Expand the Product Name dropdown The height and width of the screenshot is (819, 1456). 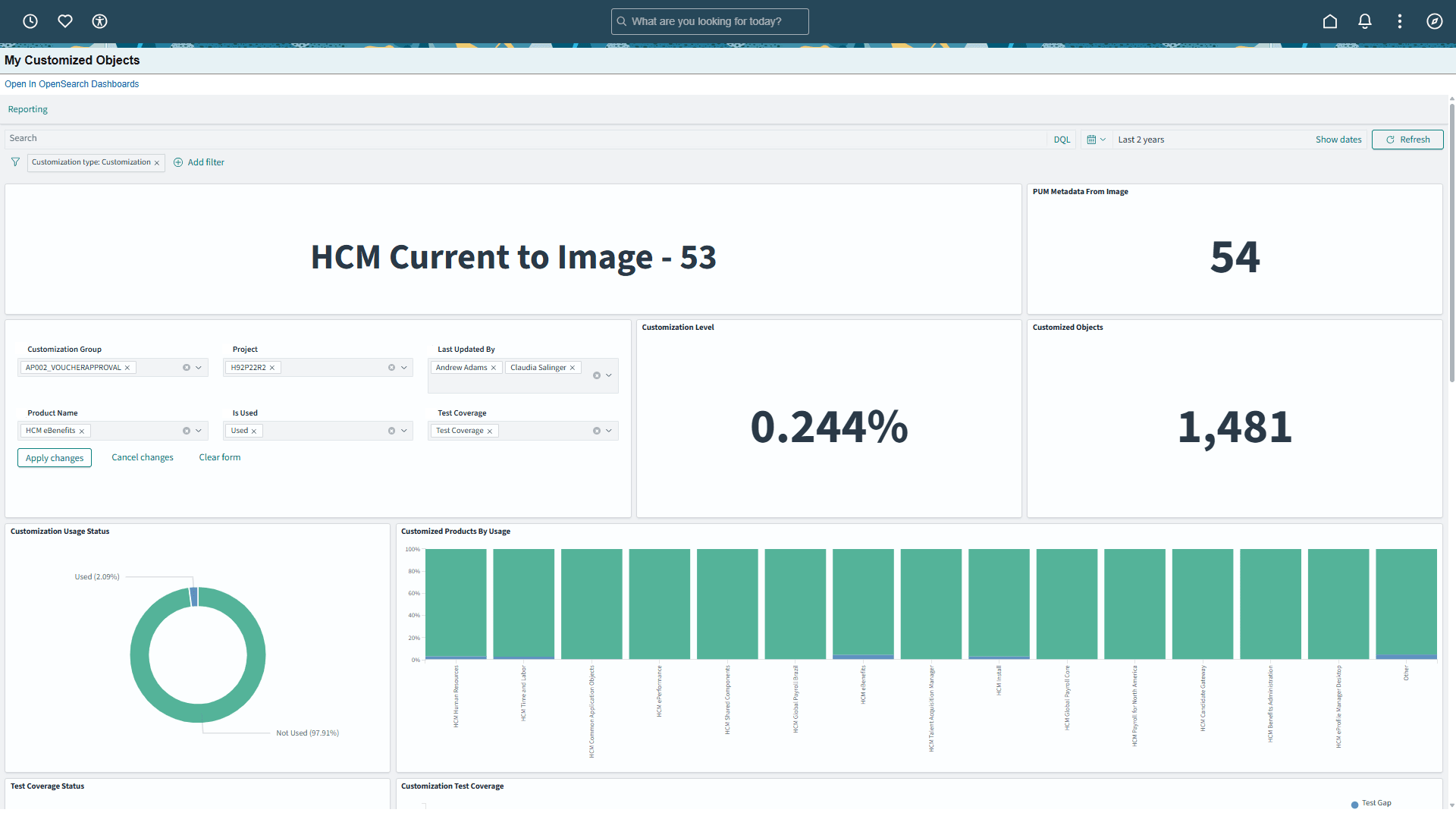[199, 431]
